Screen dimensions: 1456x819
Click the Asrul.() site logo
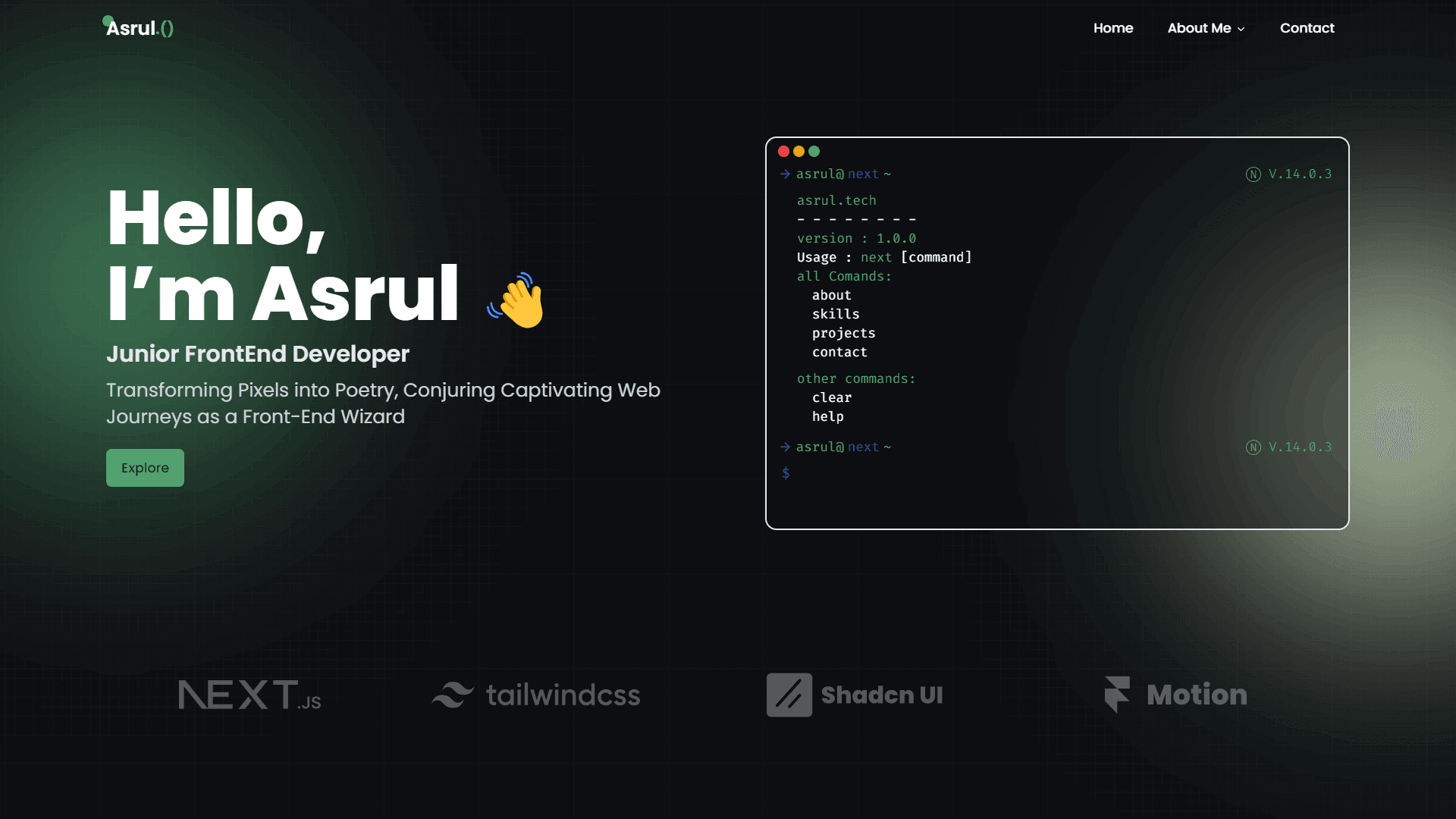click(140, 28)
